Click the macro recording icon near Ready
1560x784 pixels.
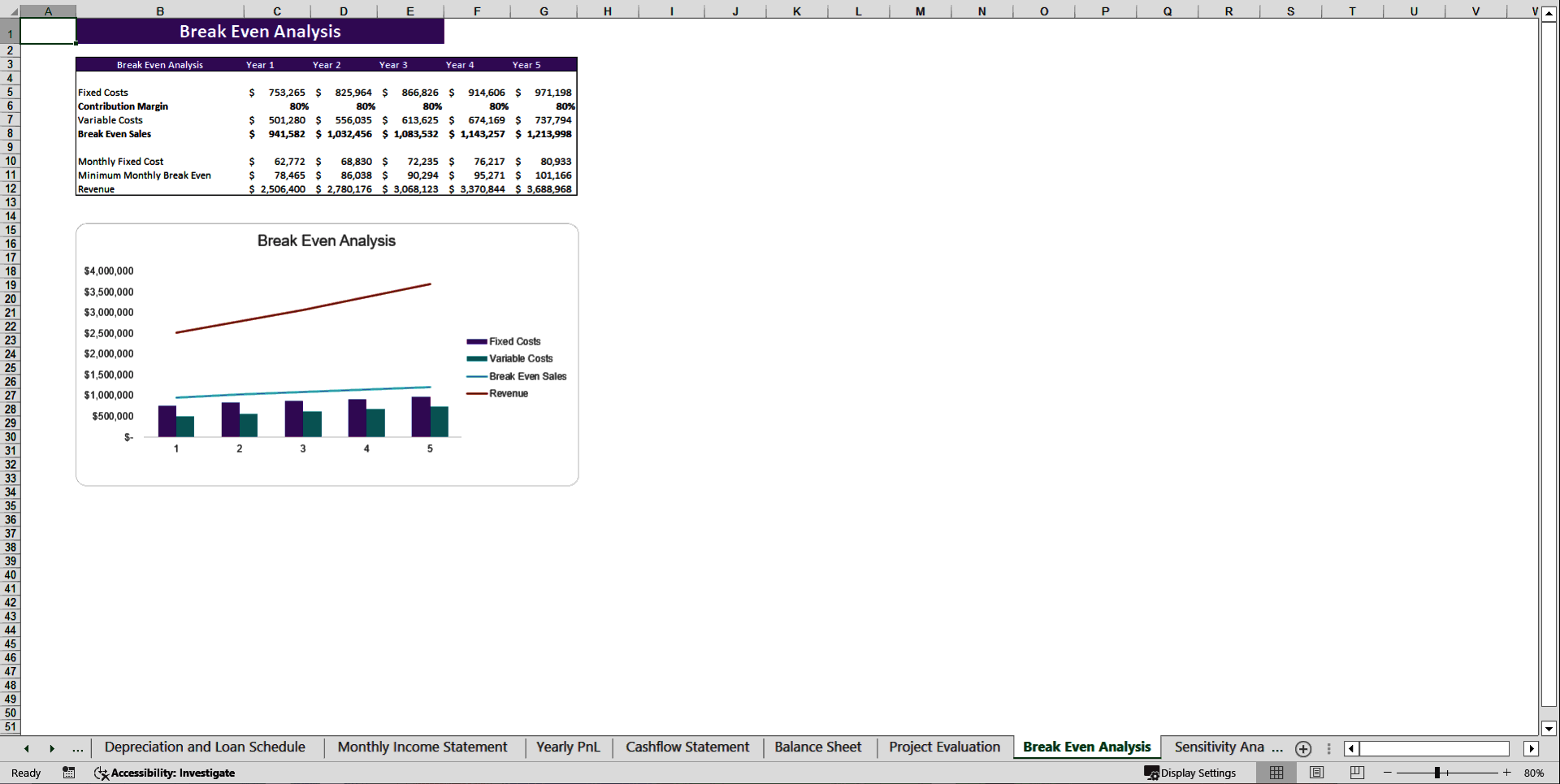(x=69, y=773)
